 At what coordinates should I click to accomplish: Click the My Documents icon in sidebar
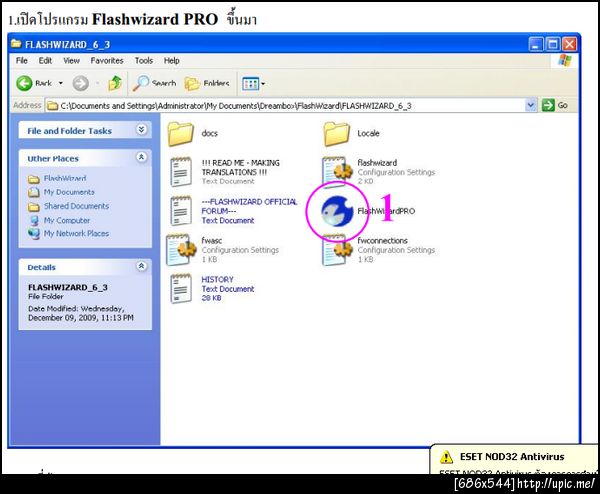click(x=34, y=192)
